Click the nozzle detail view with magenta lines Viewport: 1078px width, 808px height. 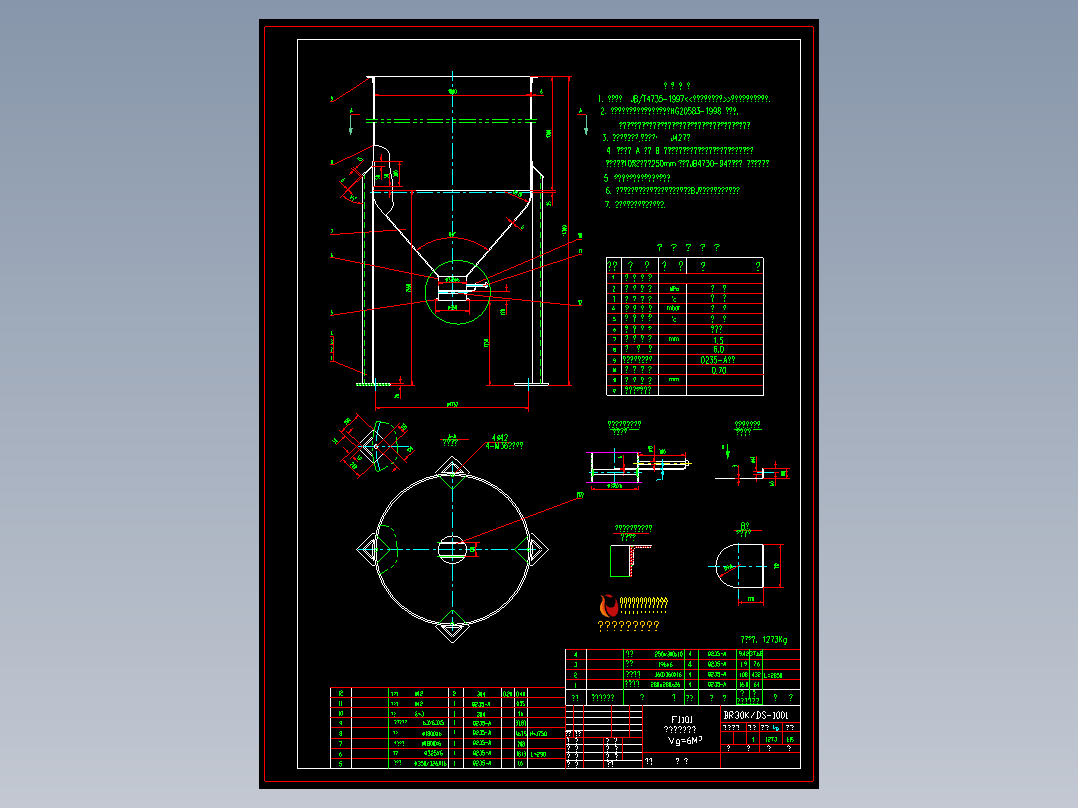637,468
